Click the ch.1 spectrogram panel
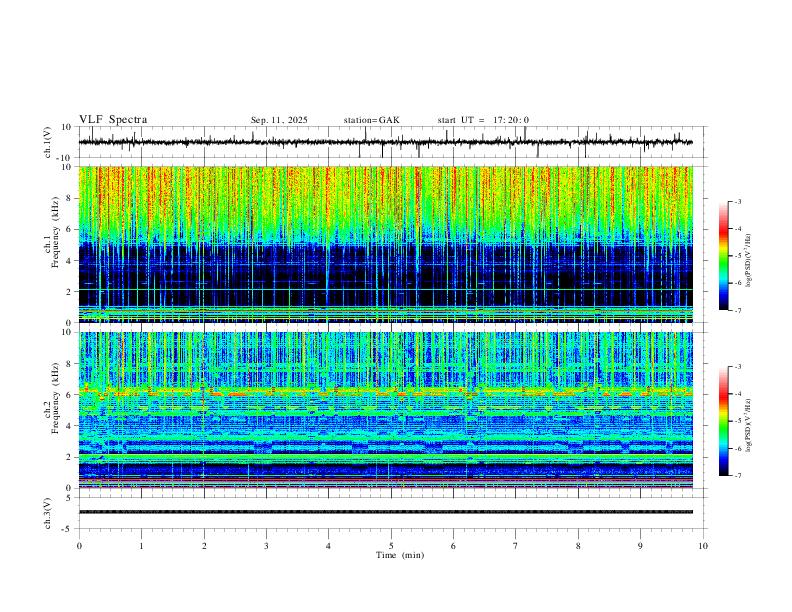This screenshot has width=792, height=612. 385,244
